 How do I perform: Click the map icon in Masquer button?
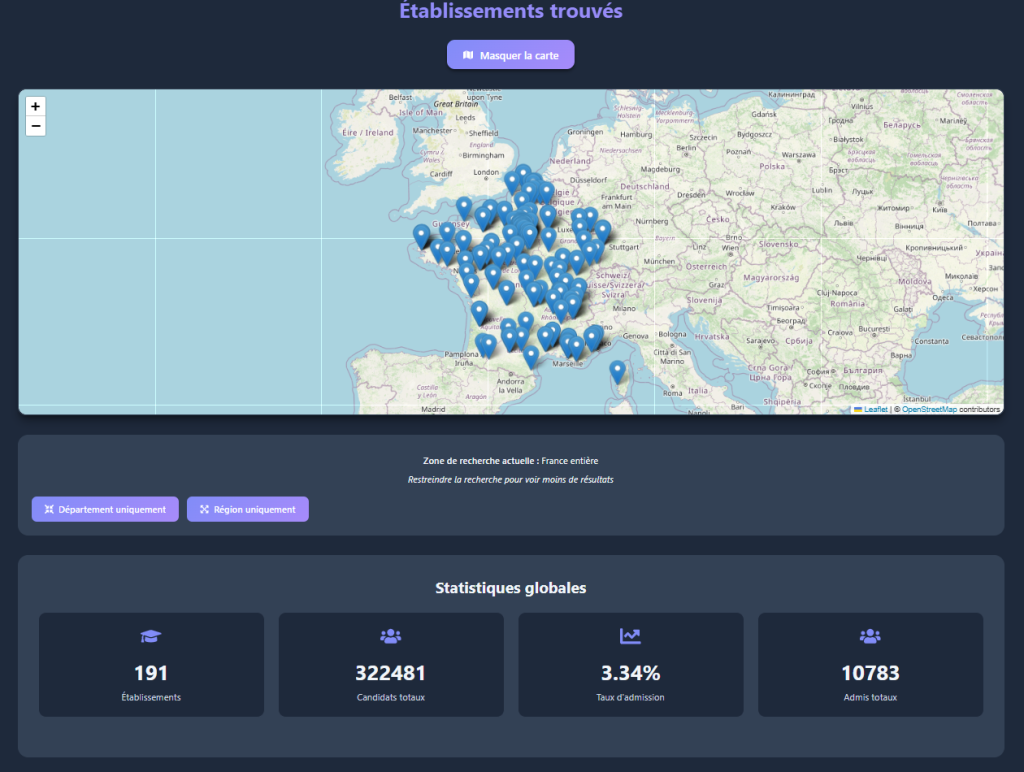pos(468,55)
